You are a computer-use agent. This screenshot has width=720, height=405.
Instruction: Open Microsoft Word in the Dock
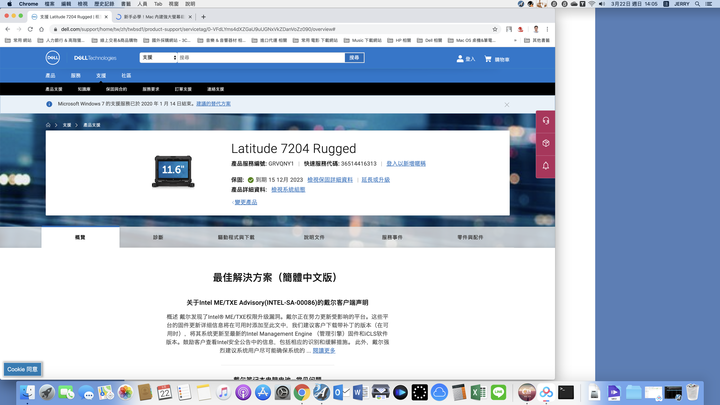tap(360, 393)
